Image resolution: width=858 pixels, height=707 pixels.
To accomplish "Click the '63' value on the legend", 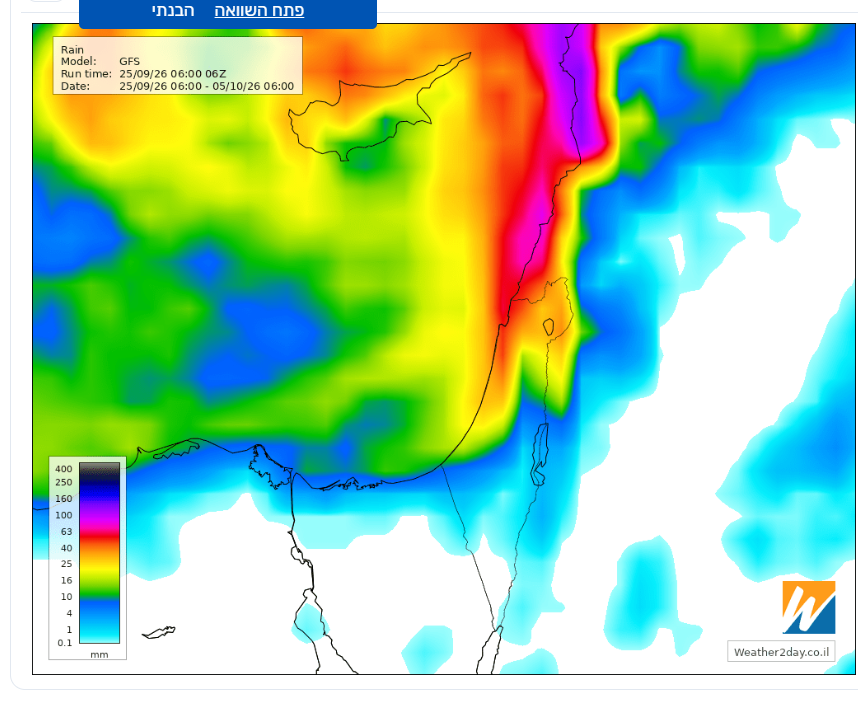I will click(66, 531).
